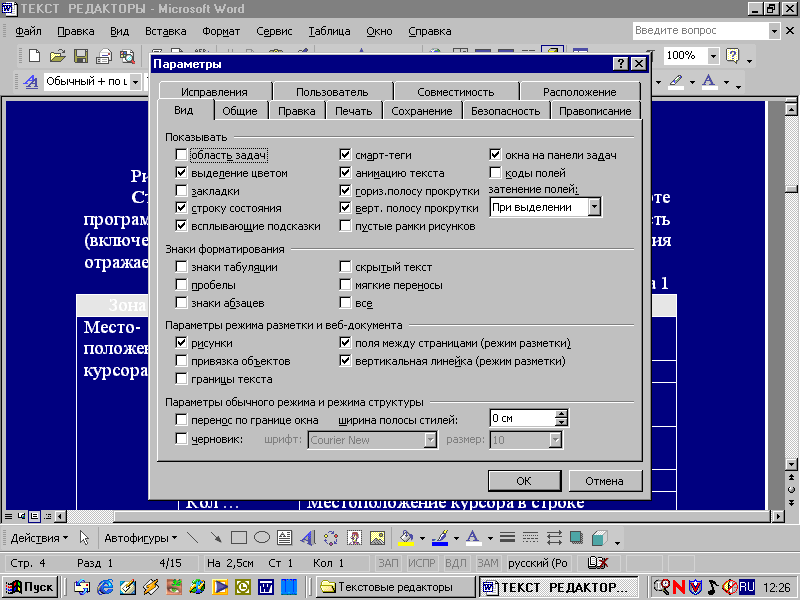This screenshot has width=800, height=600.
Task: Toggle the 'коды полей' checkbox
Action: [x=495, y=172]
